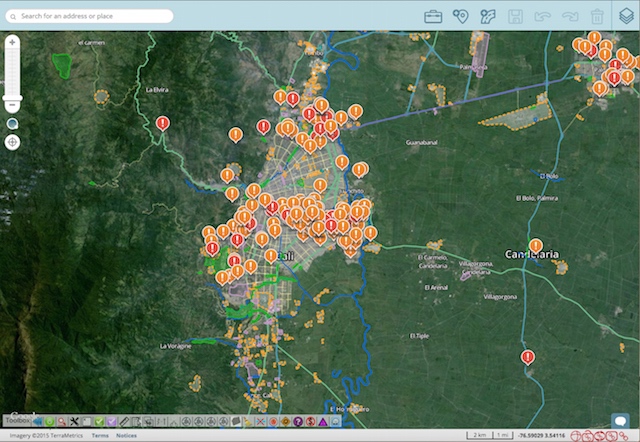The width and height of the screenshot is (640, 442).
Task: Open the briefcase toolbox icon in header
Action: [433, 17]
